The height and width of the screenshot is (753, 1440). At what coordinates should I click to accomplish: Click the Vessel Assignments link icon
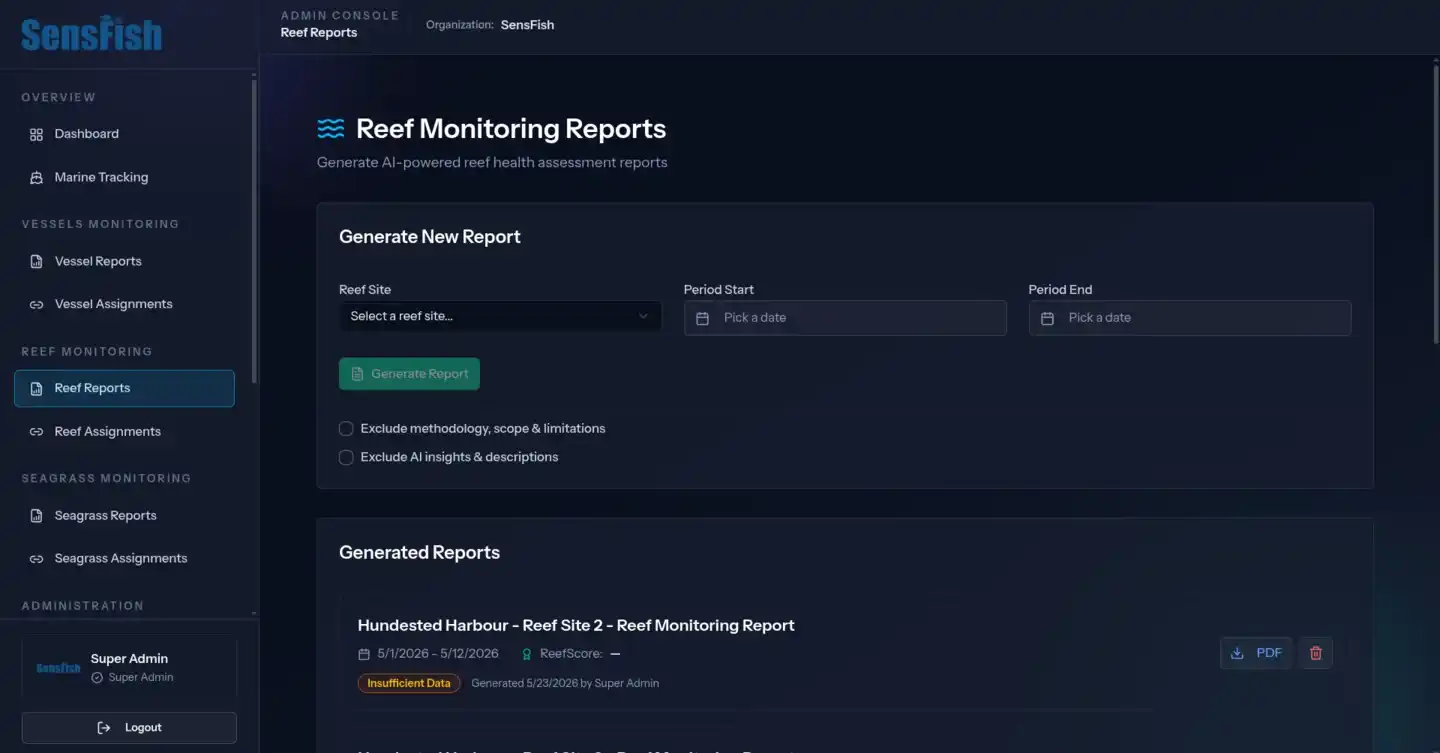[x=36, y=305]
